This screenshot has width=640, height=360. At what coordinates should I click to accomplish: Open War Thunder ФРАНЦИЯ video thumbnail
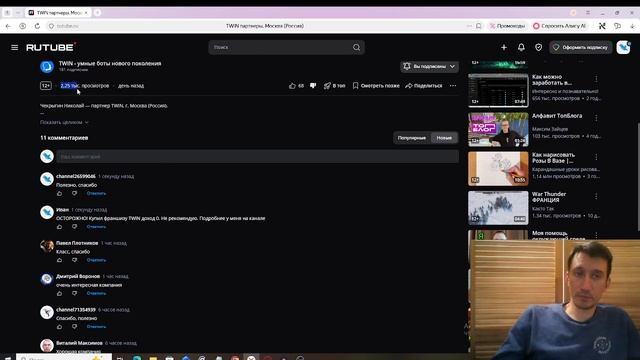[x=498, y=208]
